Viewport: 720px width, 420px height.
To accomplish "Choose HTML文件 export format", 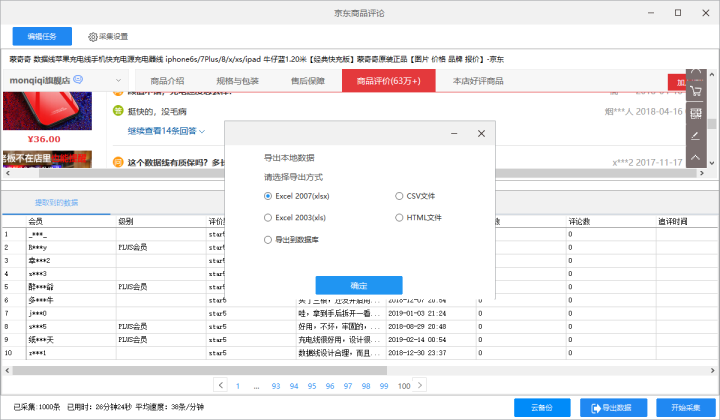I will coord(418,218).
